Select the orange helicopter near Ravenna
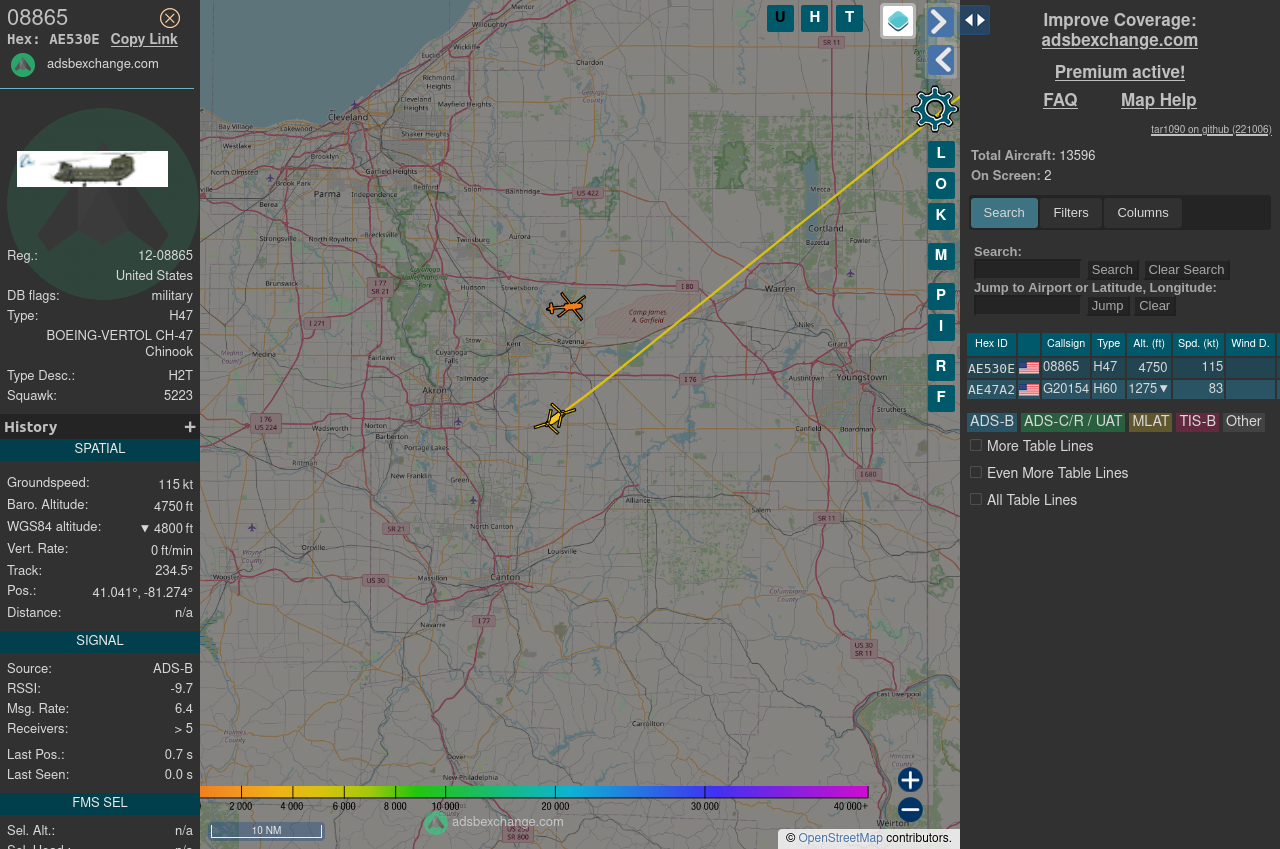The width and height of the screenshot is (1280, 849). pos(566,306)
